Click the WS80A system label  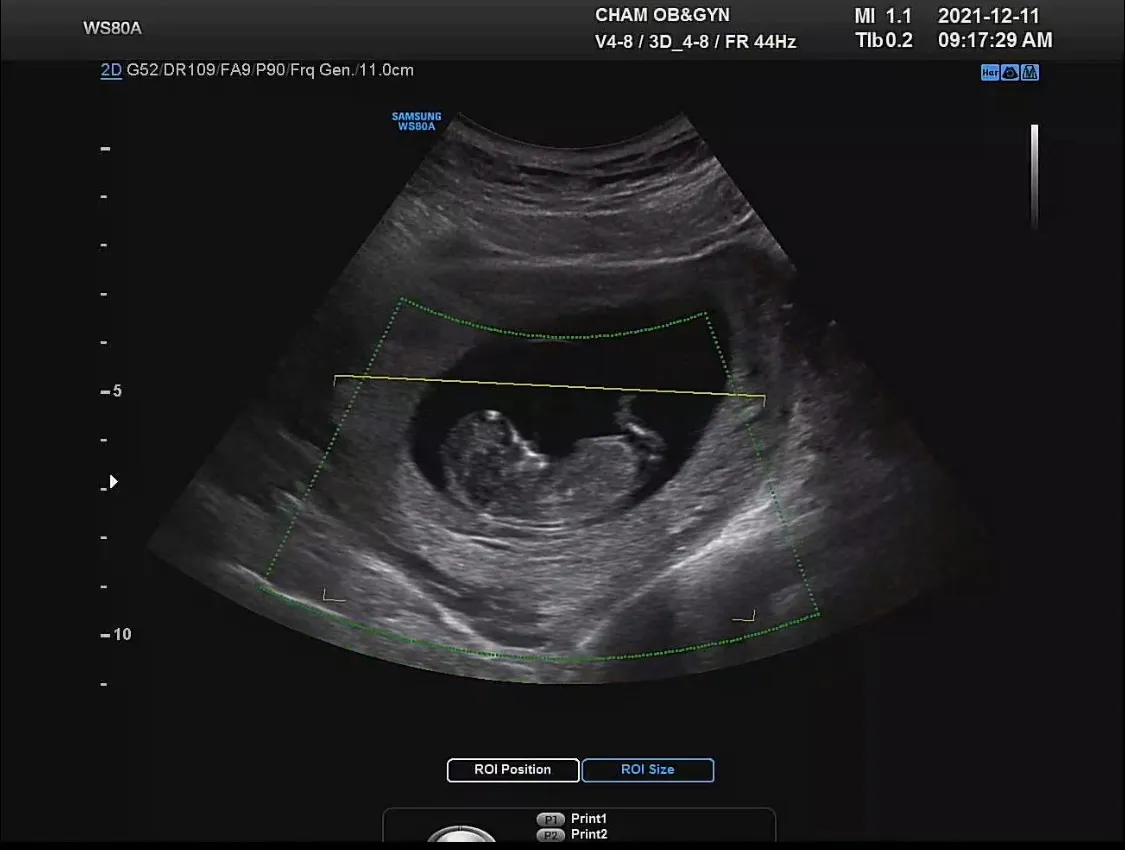click(113, 28)
